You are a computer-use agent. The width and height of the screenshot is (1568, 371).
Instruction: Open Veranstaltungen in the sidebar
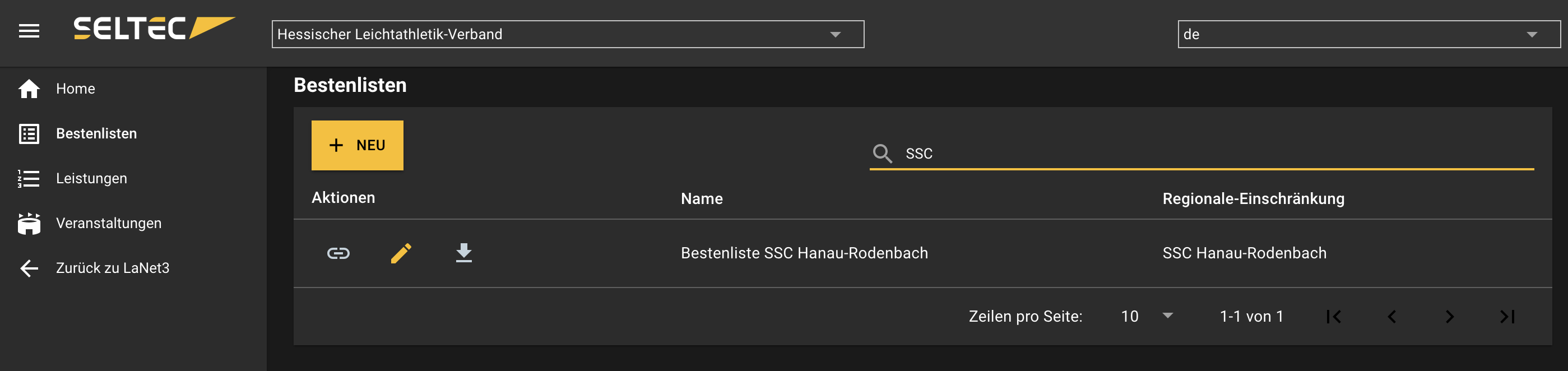coord(109,224)
